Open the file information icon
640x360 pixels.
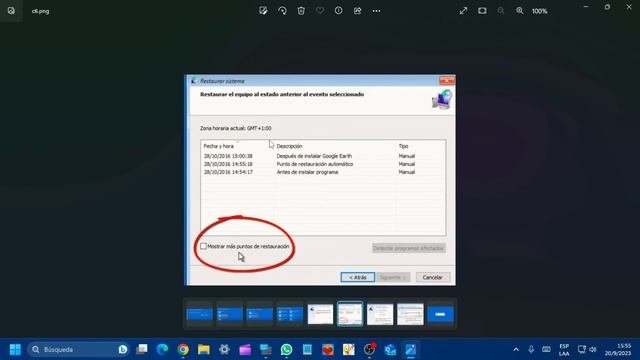[338, 11]
